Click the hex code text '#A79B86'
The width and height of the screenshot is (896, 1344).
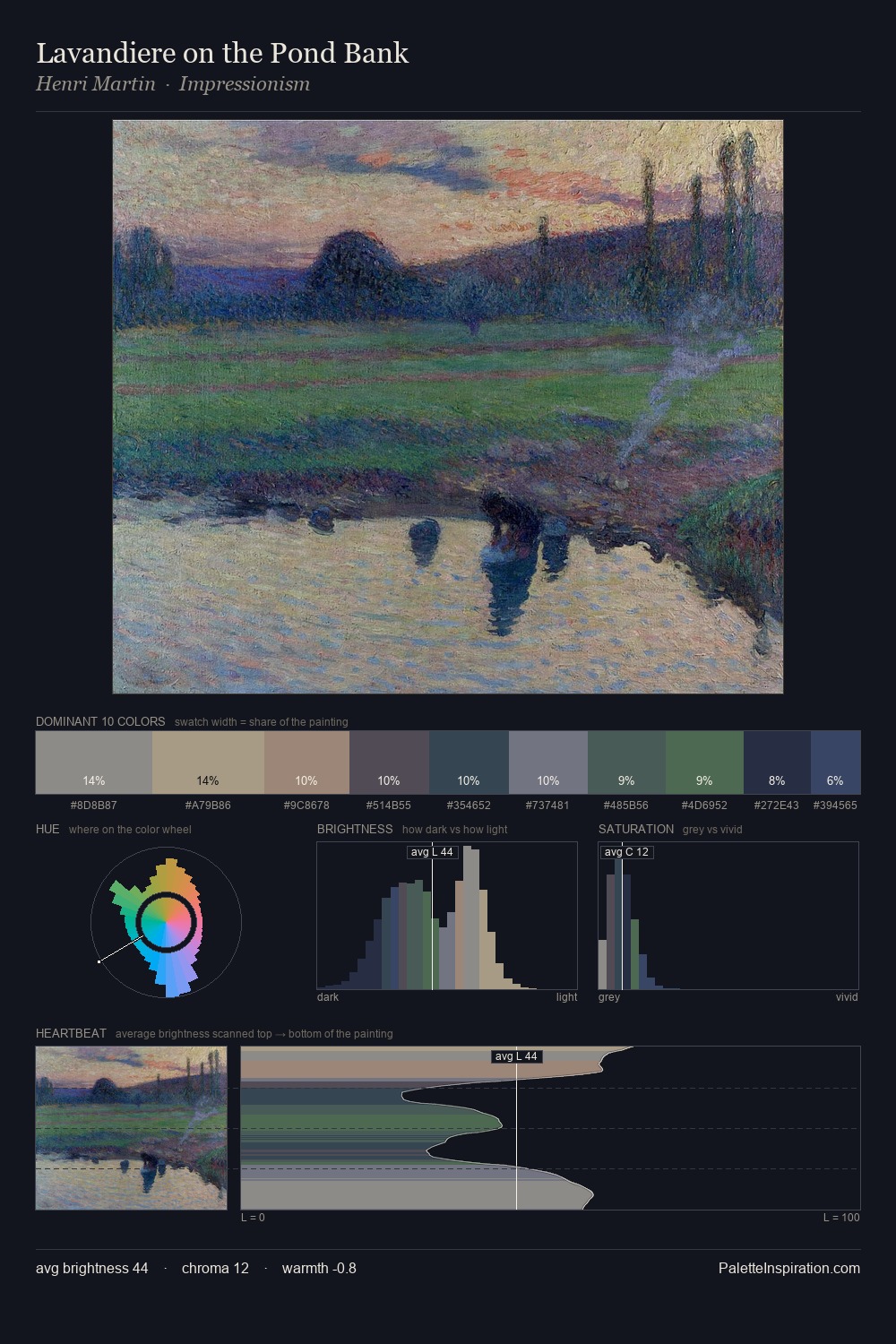(208, 806)
